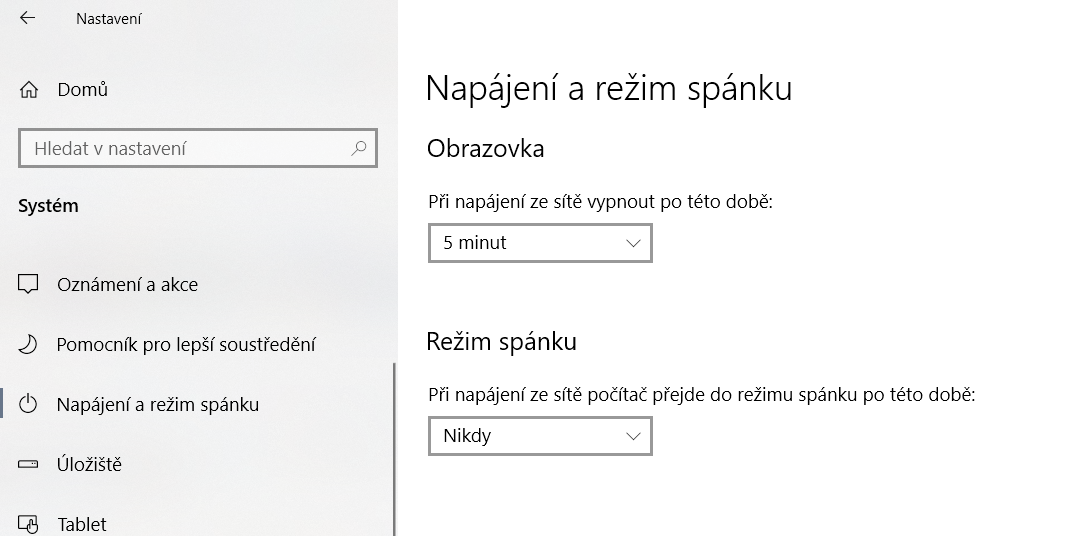Click the Domů house icon
Image resolution: width=1084 pixels, height=536 pixels.
(x=29, y=90)
